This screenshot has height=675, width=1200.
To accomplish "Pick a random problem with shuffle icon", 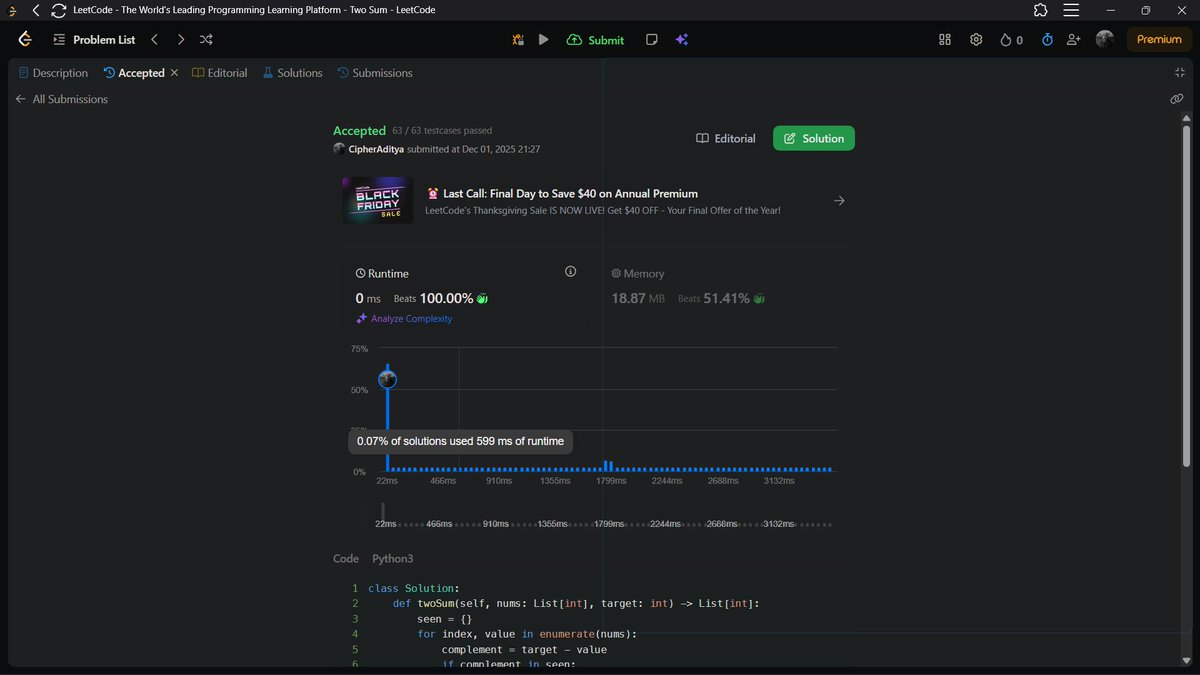I will pos(206,40).
